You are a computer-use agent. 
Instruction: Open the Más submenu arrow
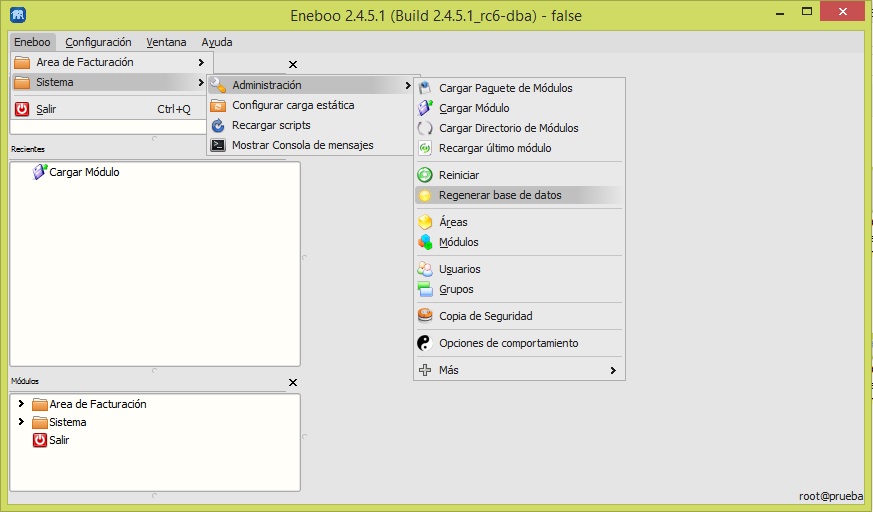(x=613, y=370)
